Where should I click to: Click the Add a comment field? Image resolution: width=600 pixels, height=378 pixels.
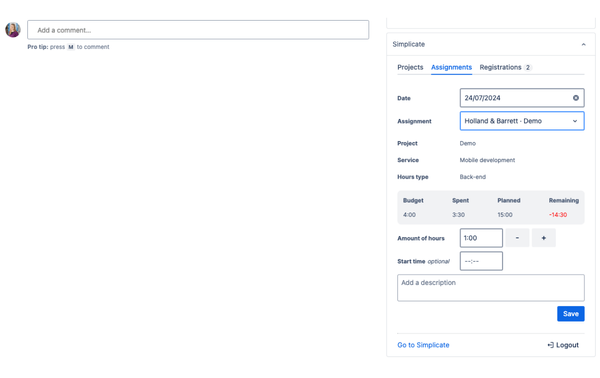click(198, 30)
